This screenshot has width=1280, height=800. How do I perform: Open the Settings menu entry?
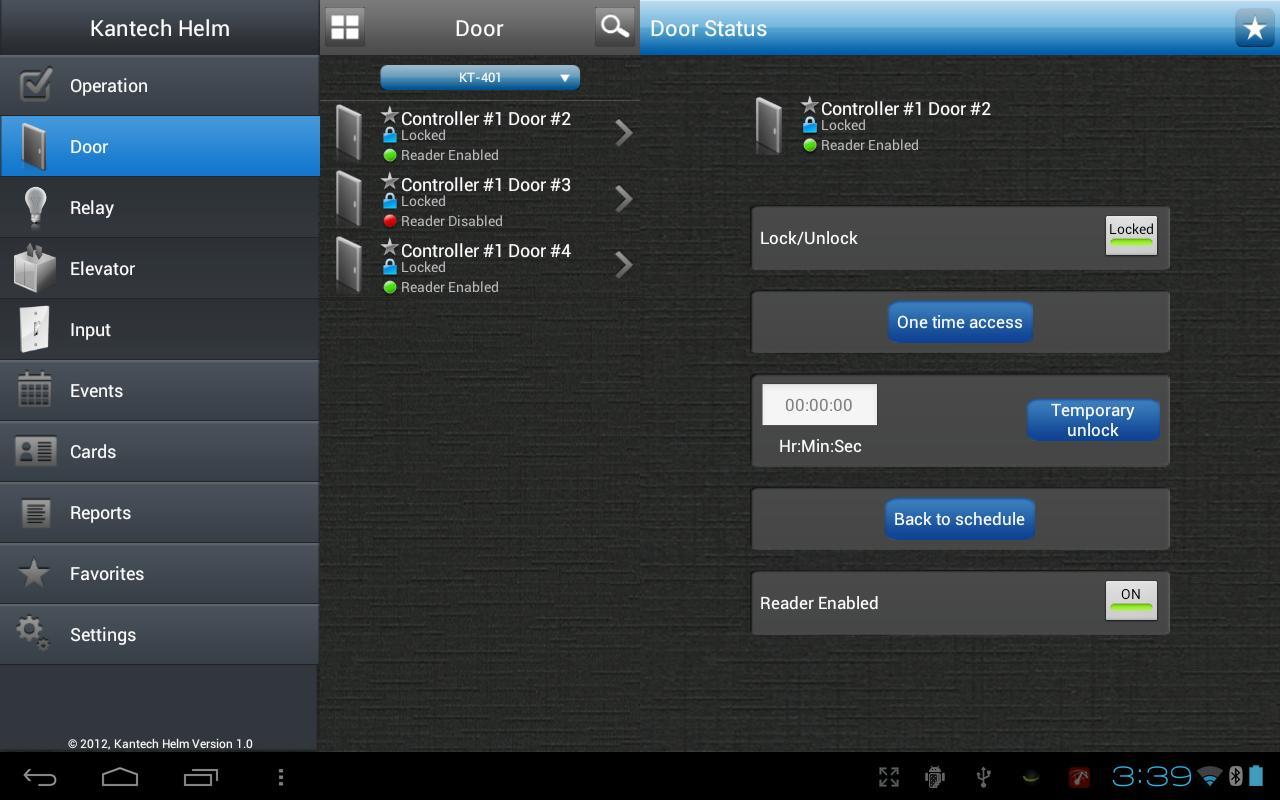103,634
